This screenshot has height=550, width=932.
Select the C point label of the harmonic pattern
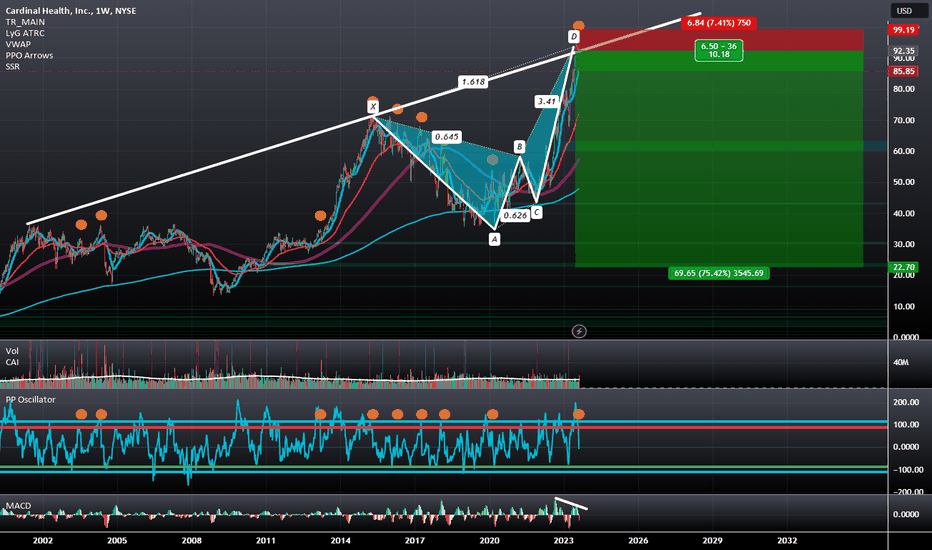coord(536,212)
